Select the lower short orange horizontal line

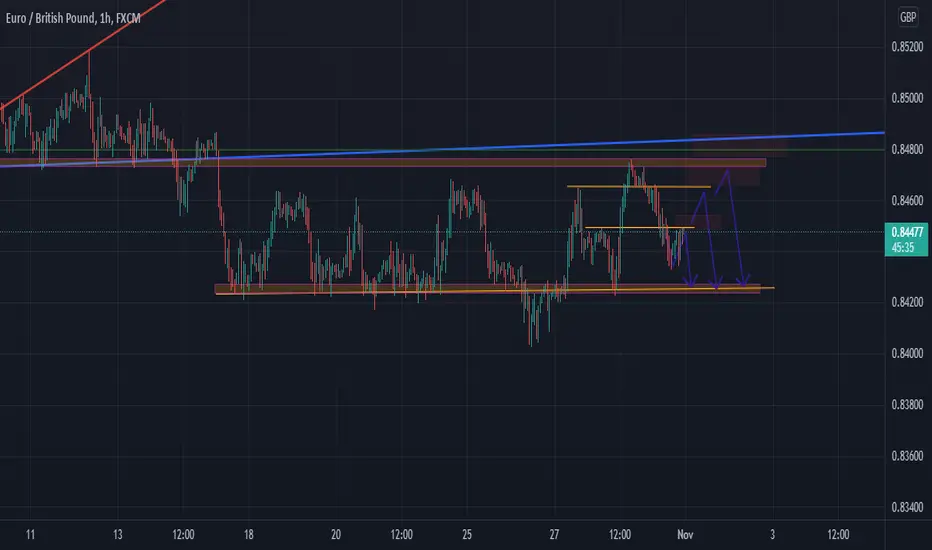pos(640,227)
